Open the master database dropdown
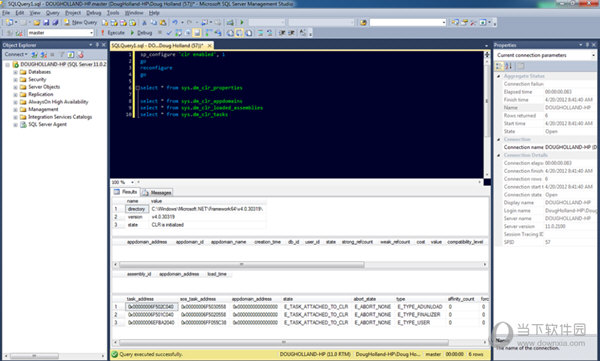Screen dimensions: 600x361 click(x=91, y=33)
